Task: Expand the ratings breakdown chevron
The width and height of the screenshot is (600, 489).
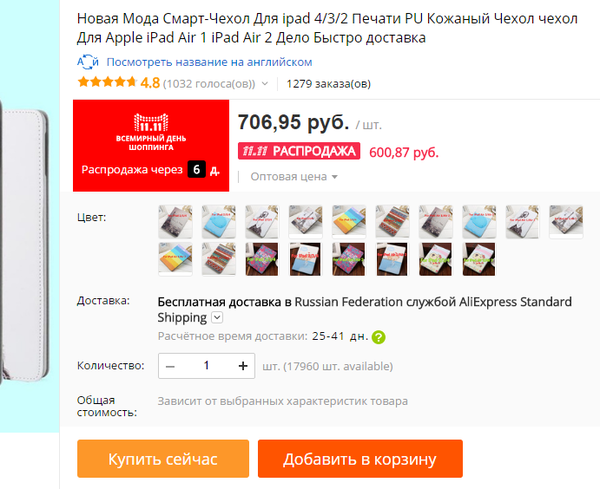Action: [265, 83]
